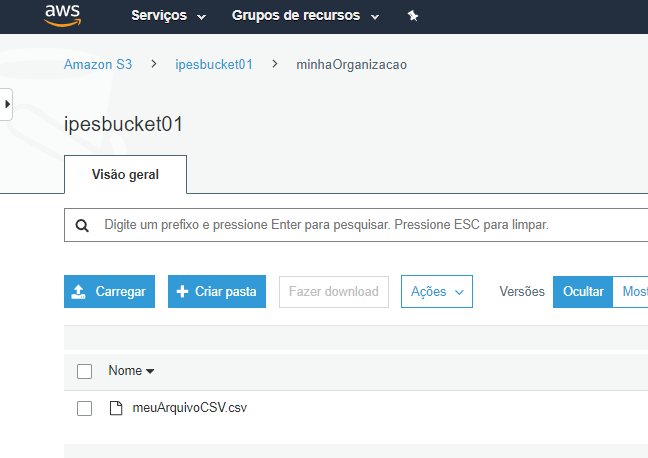This screenshot has width=648, height=458.
Task: Go to Amazon S3 breadcrumb link
Action: pyautogui.click(x=98, y=64)
